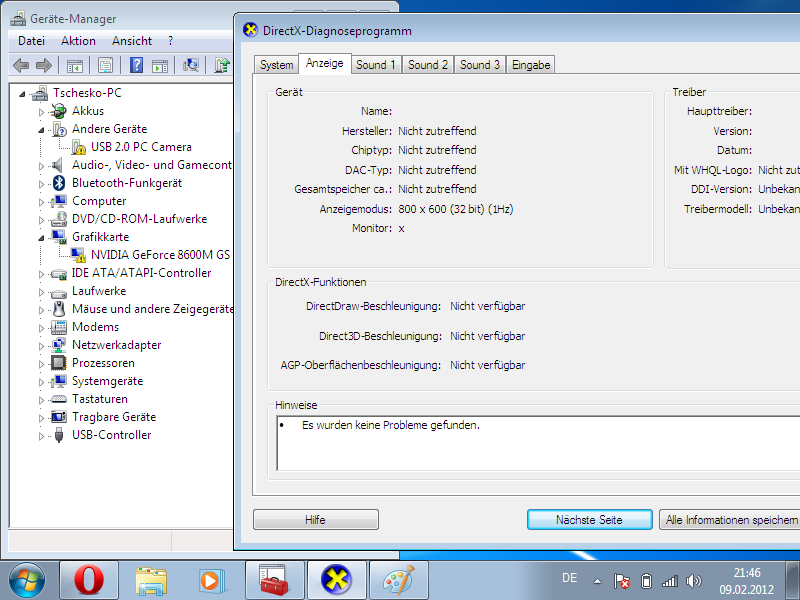Image resolution: width=800 pixels, height=600 pixels.
Task: Click the show/hide console tree toolbar icon
Action: pos(74,65)
